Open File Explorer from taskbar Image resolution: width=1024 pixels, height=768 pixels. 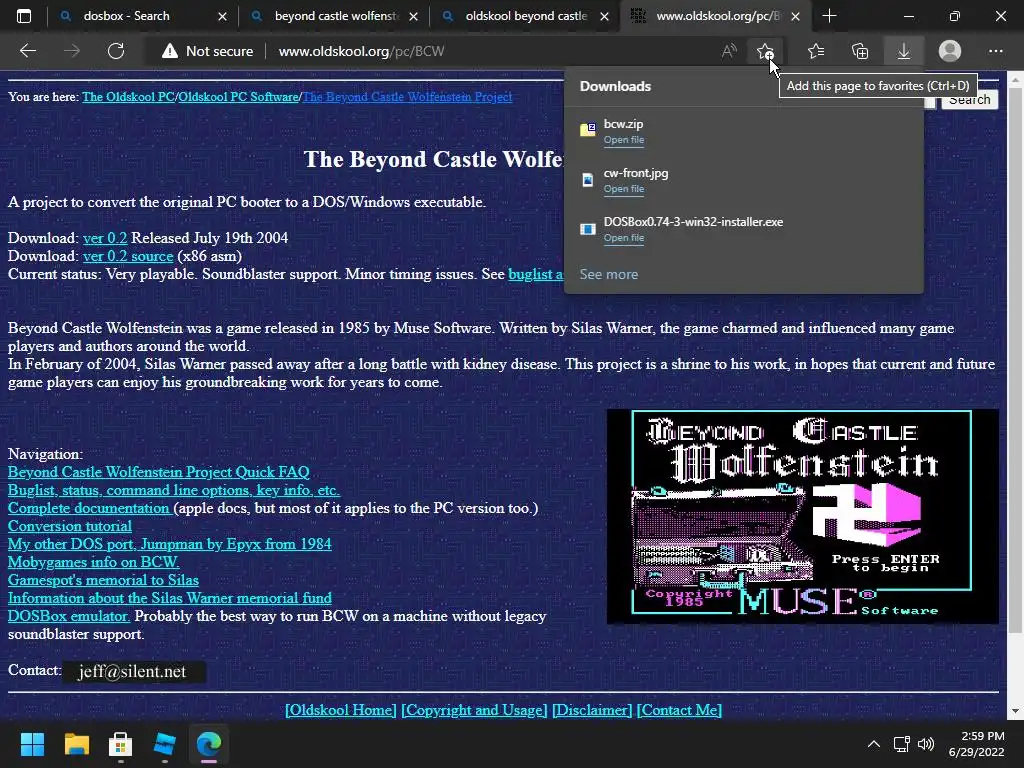[x=76, y=744]
